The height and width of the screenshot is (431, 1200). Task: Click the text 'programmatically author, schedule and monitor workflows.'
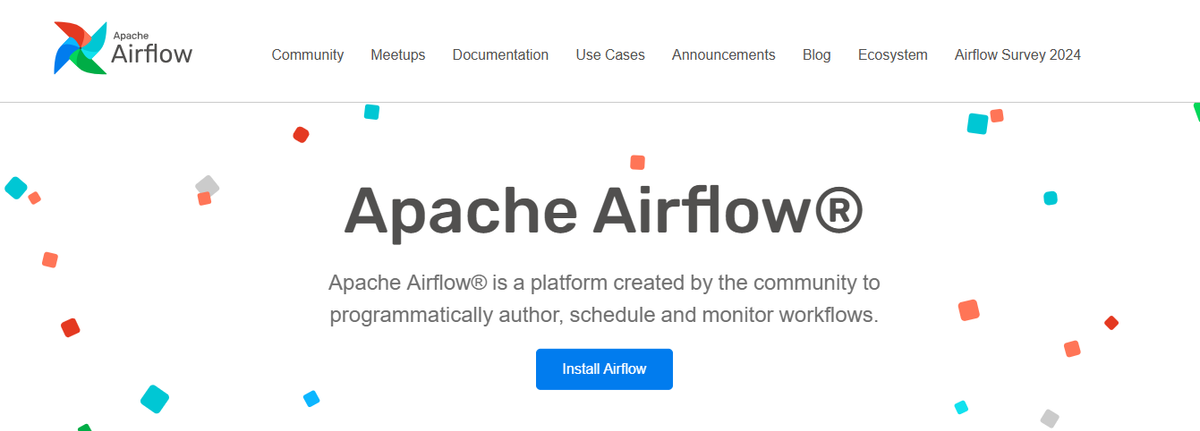[x=604, y=315]
